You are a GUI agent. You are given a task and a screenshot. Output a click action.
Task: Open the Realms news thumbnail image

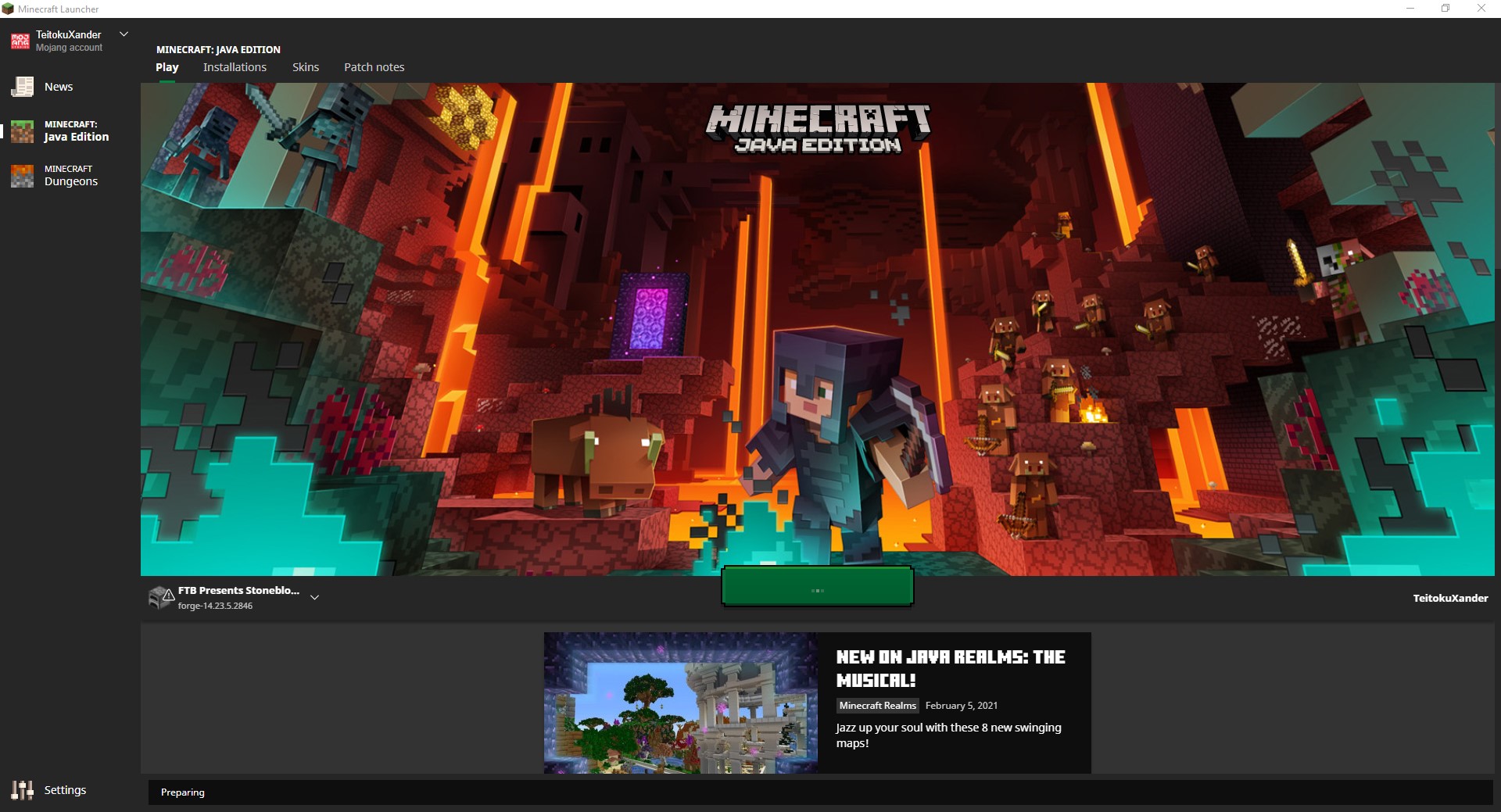[681, 703]
